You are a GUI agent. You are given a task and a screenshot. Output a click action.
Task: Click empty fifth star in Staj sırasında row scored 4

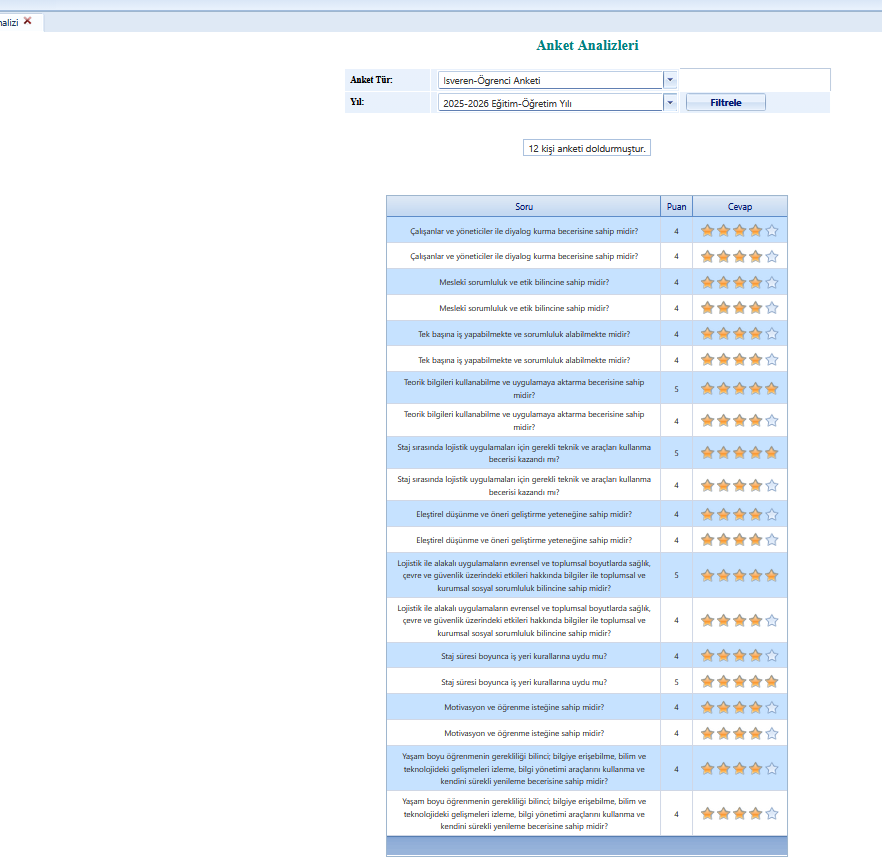tap(772, 485)
